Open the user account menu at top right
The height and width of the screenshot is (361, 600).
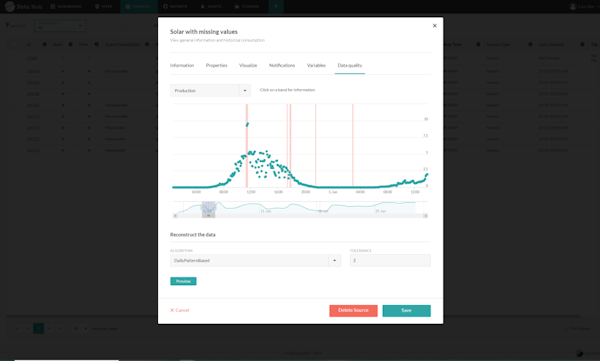click(x=584, y=7)
